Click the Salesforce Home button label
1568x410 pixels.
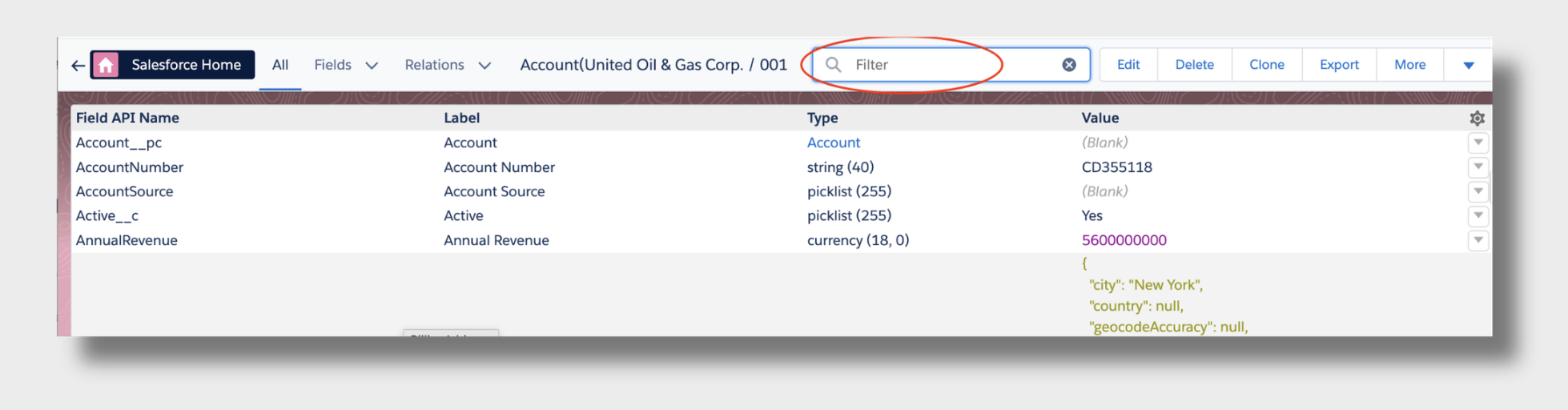[186, 65]
